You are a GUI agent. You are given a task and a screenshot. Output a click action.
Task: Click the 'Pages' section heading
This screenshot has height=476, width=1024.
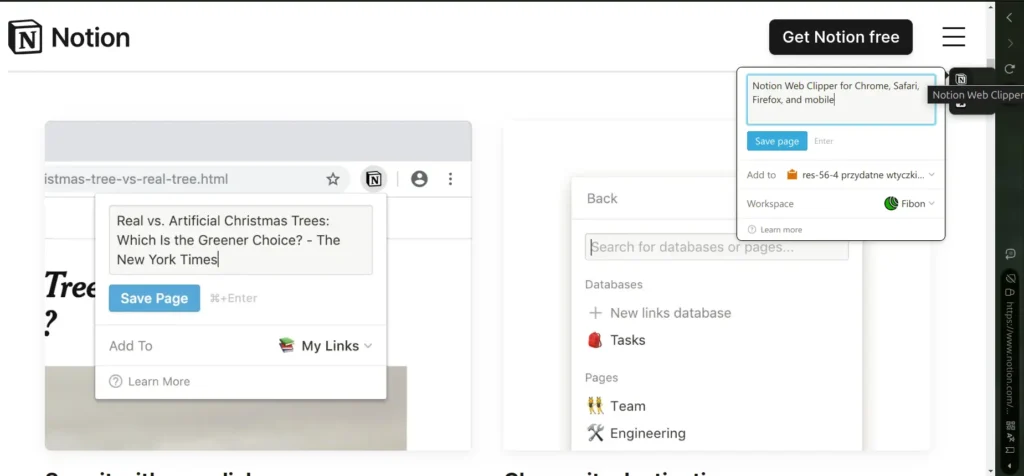click(601, 377)
